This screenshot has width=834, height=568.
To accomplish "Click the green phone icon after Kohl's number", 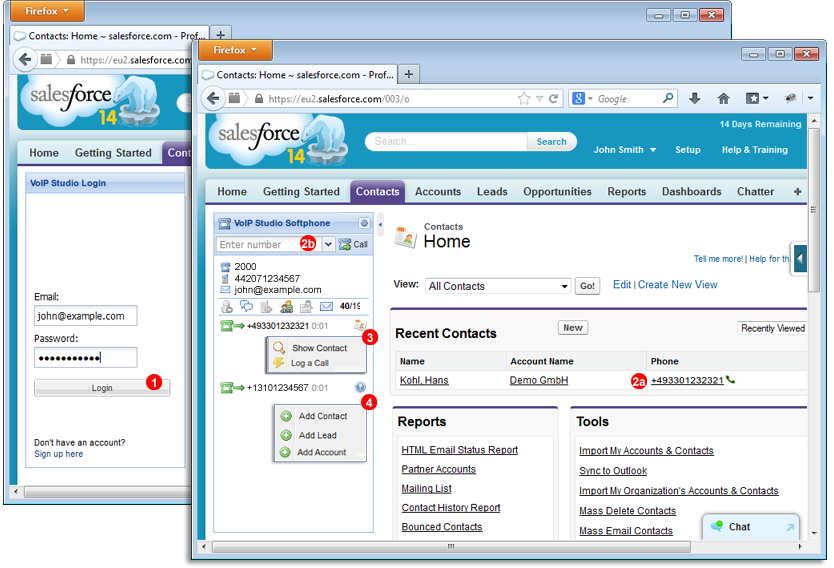I will [731, 380].
